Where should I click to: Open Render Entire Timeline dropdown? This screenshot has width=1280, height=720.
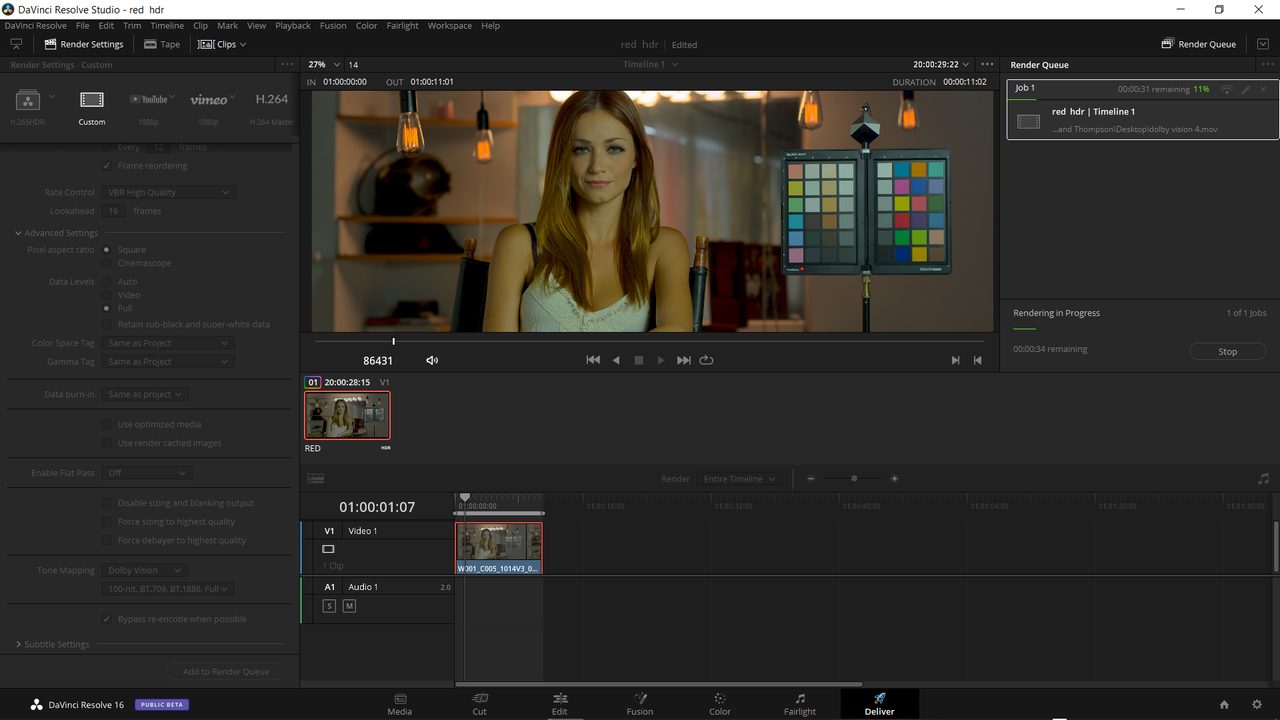[x=739, y=479]
